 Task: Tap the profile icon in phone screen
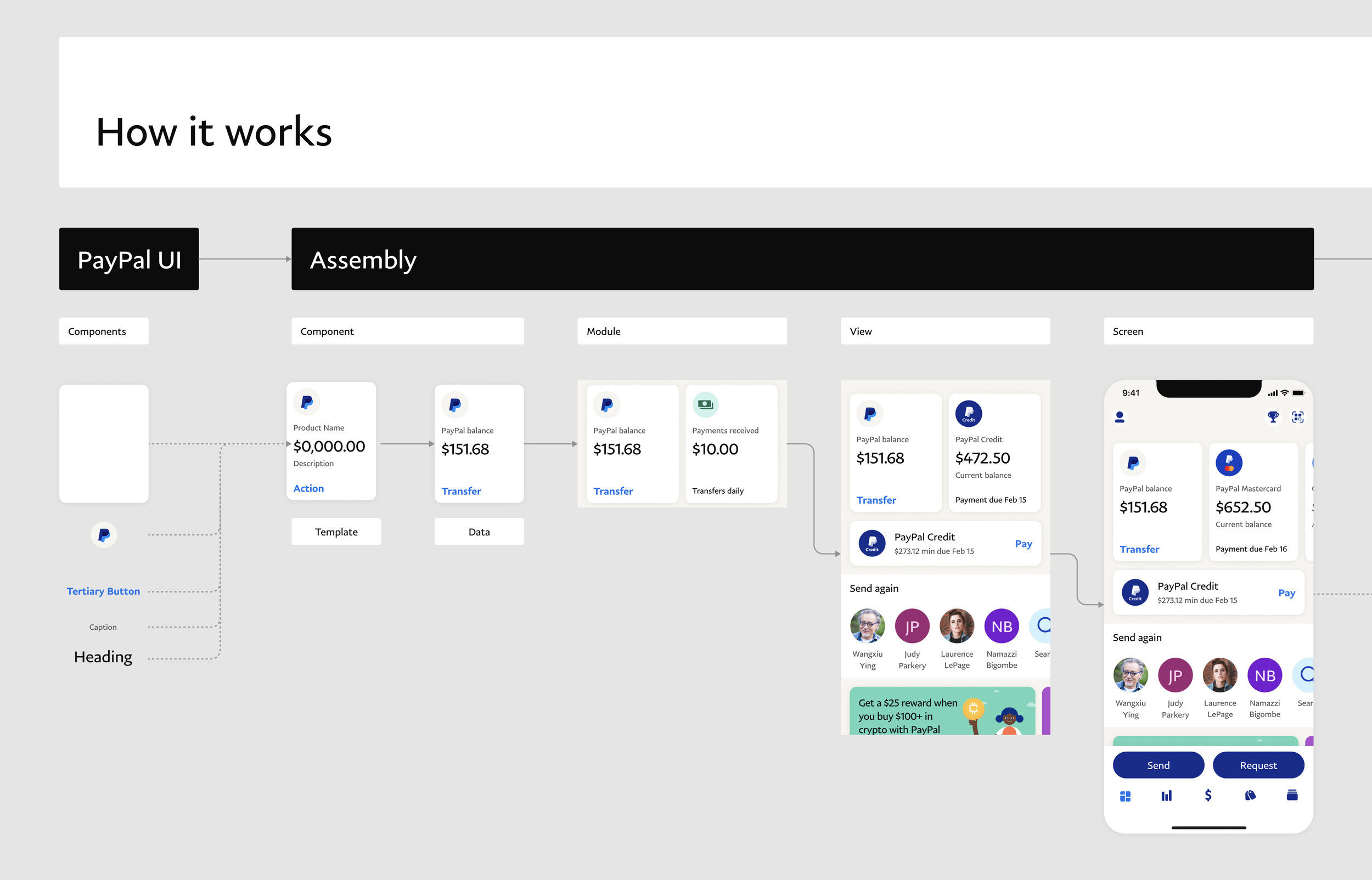(x=1120, y=417)
